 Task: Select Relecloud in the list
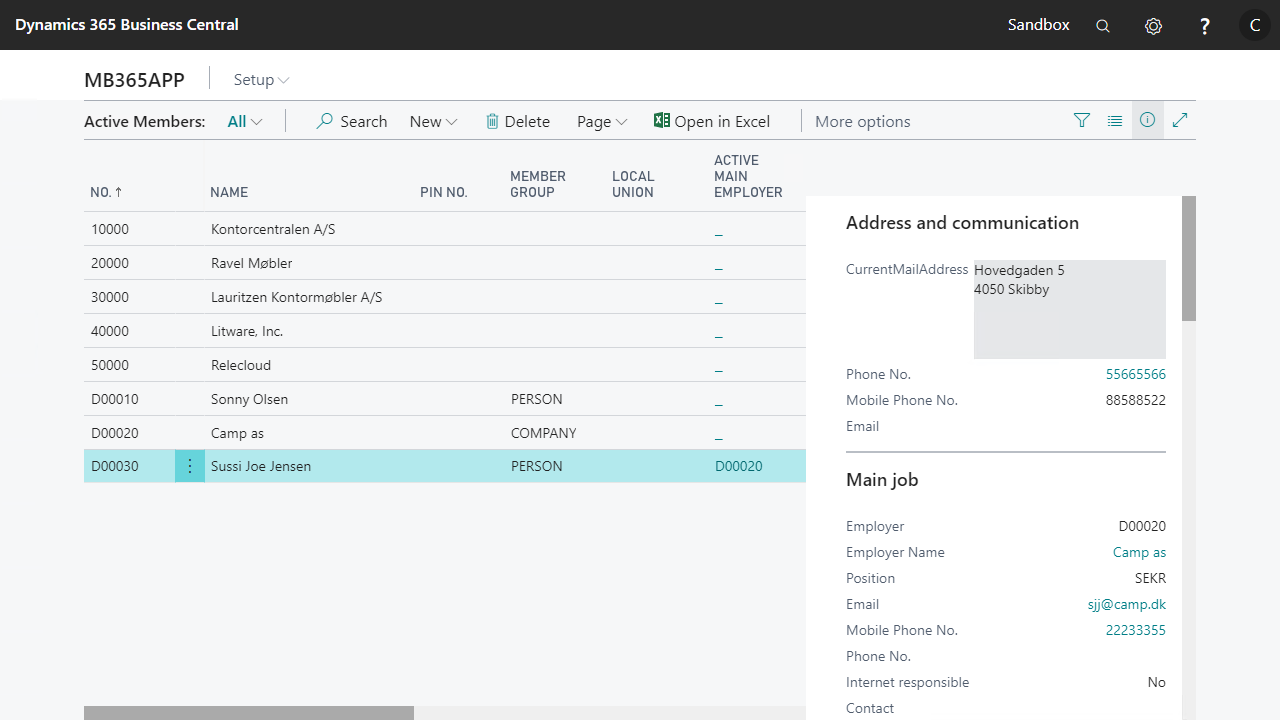241,365
